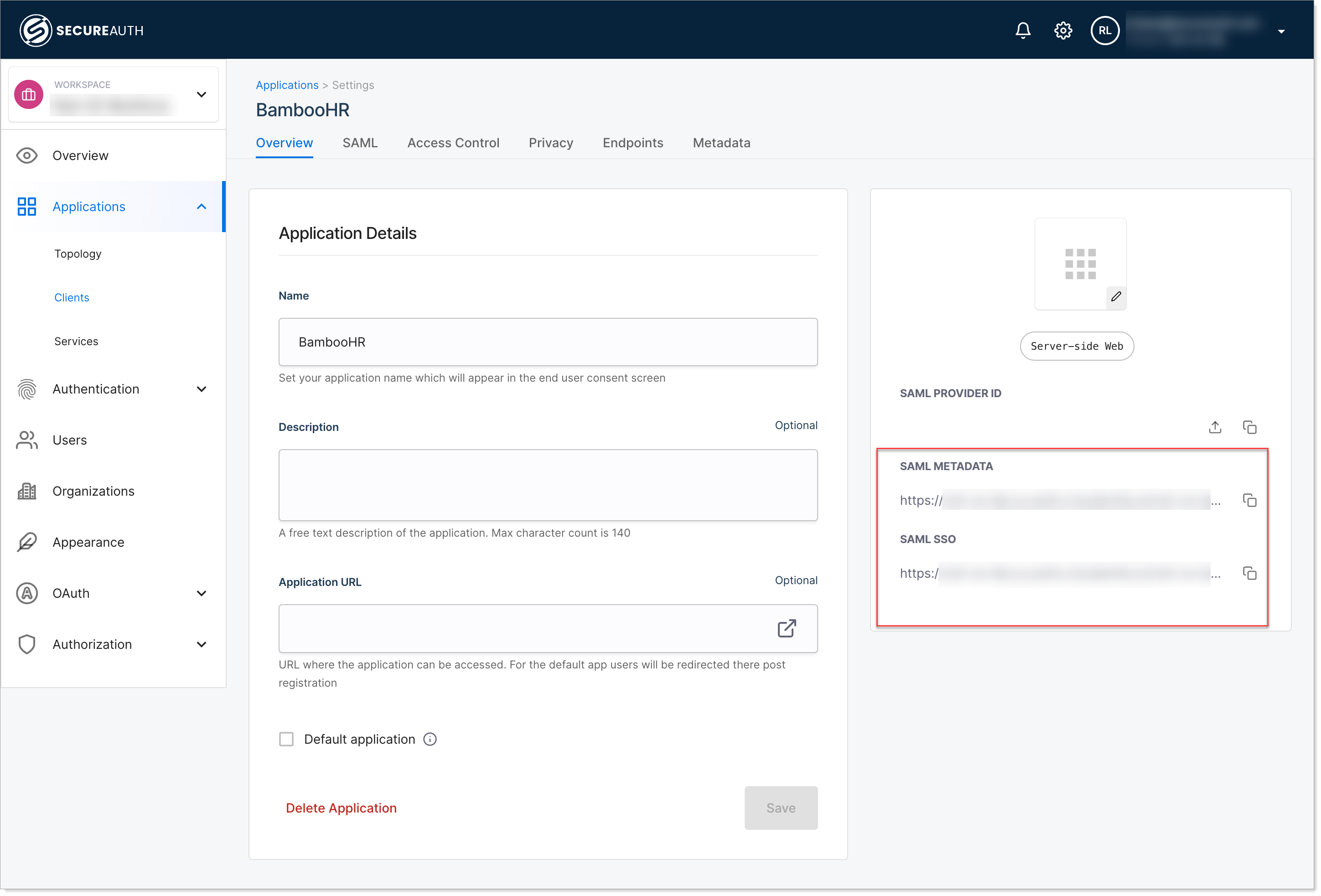Click the Appearance feather icon

[x=27, y=542]
